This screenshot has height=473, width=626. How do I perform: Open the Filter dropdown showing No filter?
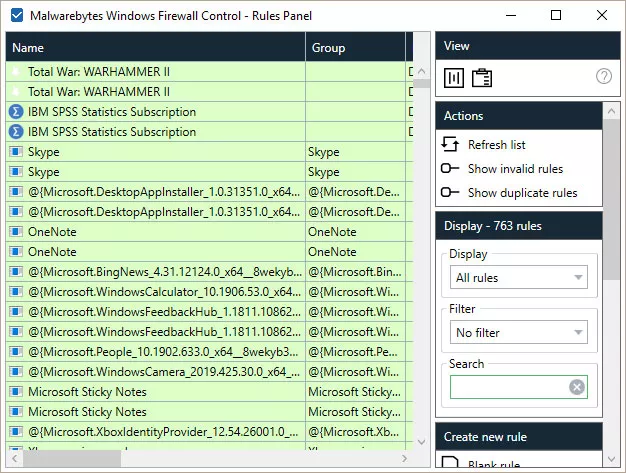click(x=519, y=332)
